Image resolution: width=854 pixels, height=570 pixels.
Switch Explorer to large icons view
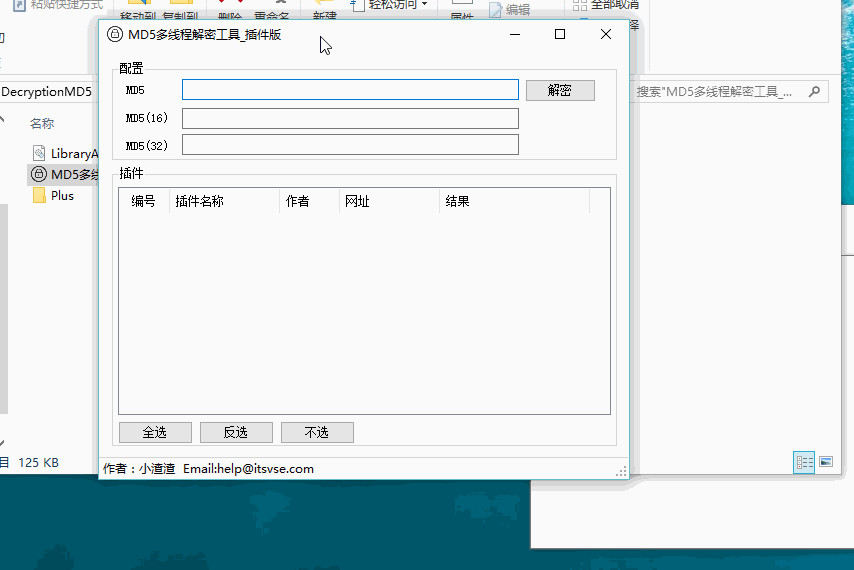(826, 462)
